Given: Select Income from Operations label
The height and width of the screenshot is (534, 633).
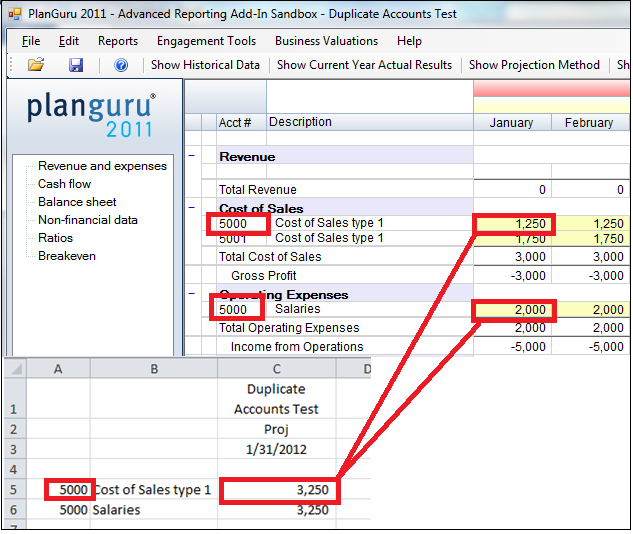Looking at the screenshot, I should [297, 346].
